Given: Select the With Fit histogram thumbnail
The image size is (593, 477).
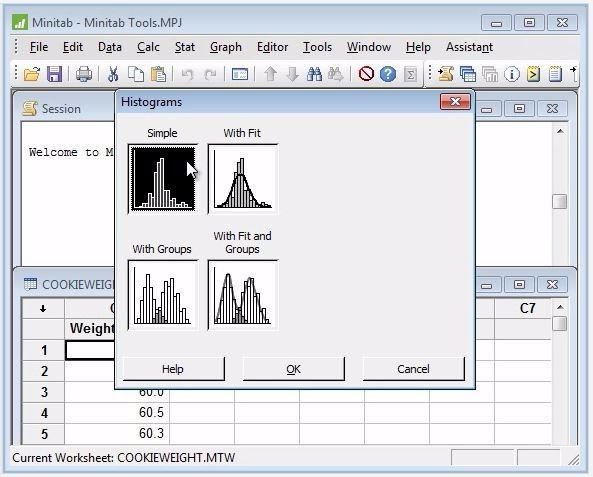Looking at the screenshot, I should pyautogui.click(x=243, y=179).
